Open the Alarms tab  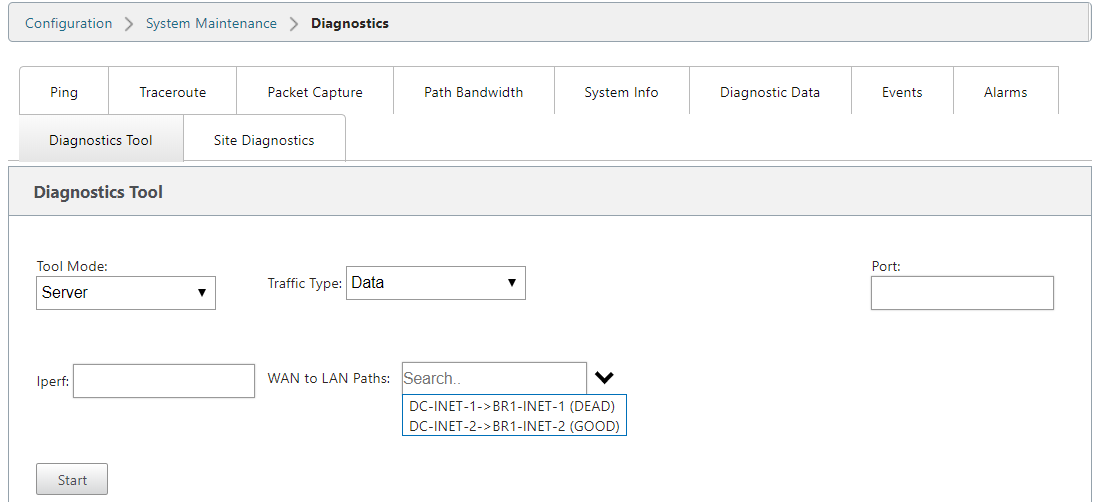pos(1005,92)
